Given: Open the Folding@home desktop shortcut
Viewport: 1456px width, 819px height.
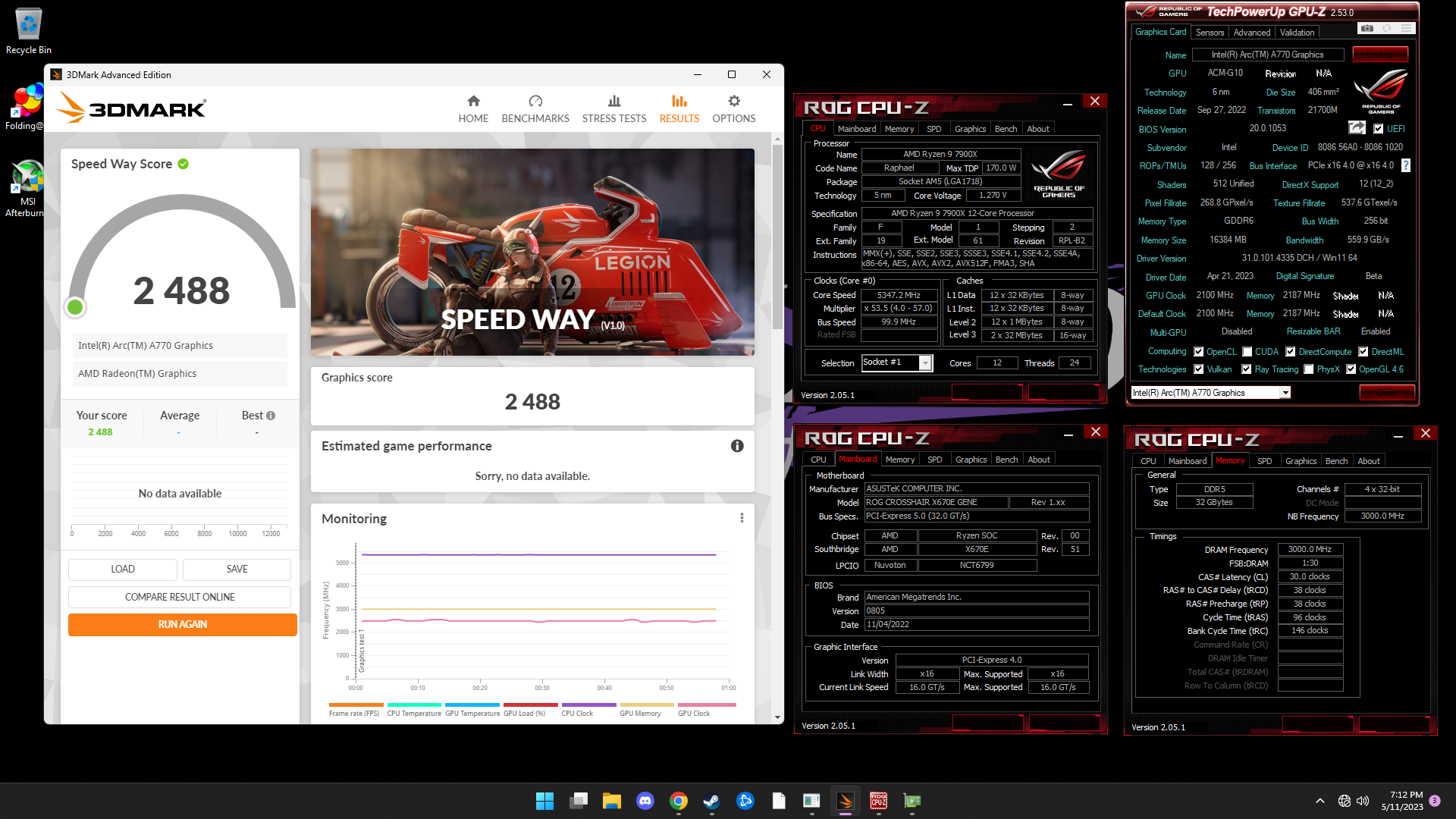Looking at the screenshot, I should pyautogui.click(x=25, y=108).
